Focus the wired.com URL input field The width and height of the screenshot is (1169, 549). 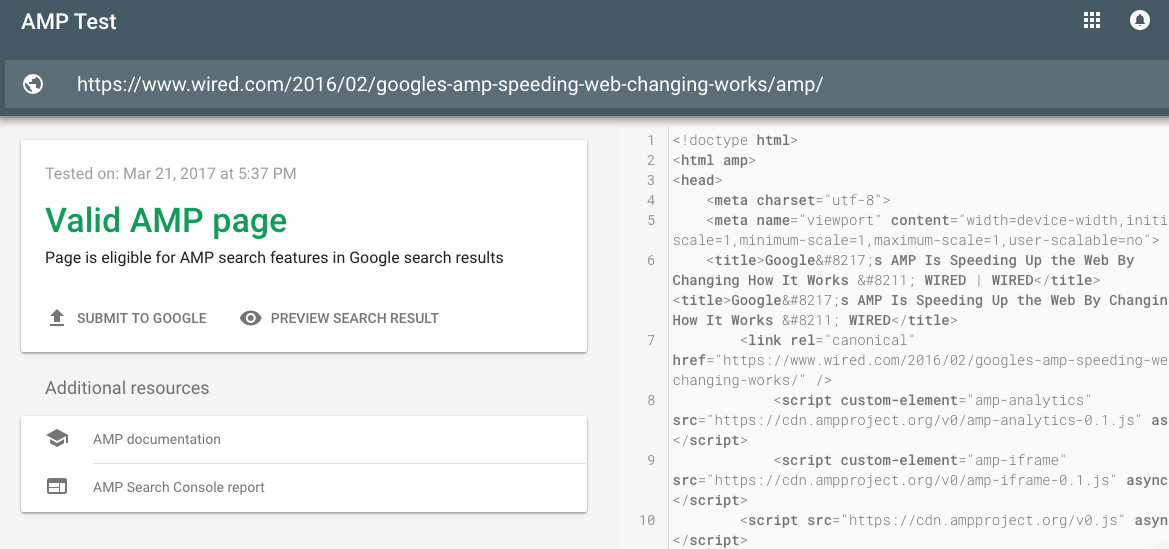[x=450, y=84]
